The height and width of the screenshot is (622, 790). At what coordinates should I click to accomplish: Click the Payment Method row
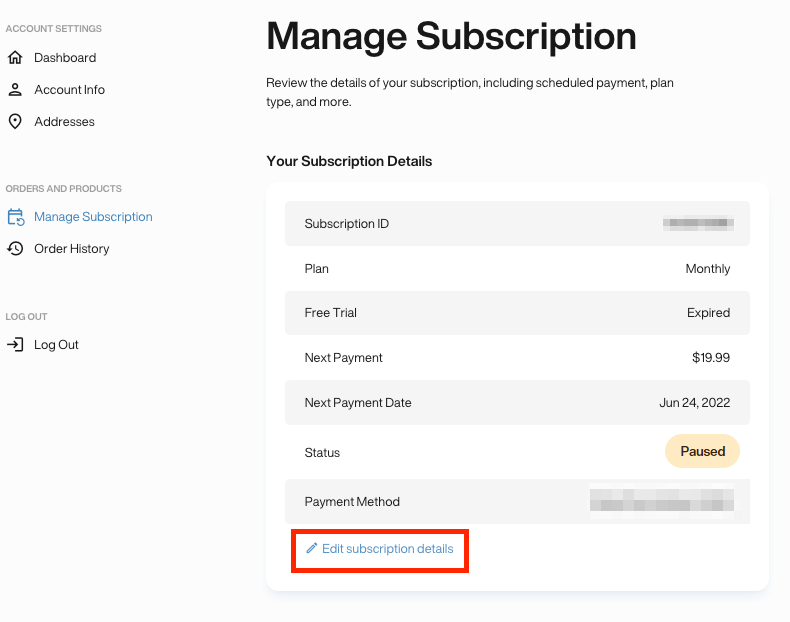coord(517,502)
